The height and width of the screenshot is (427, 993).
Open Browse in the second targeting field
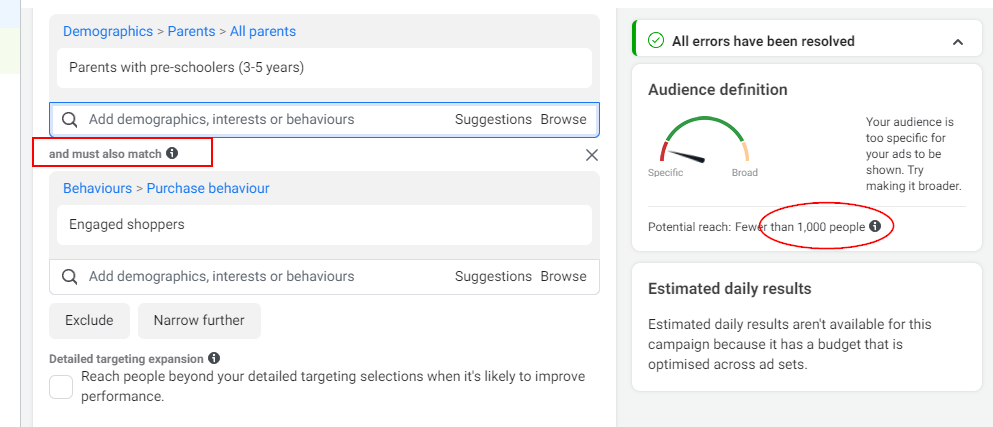click(564, 277)
